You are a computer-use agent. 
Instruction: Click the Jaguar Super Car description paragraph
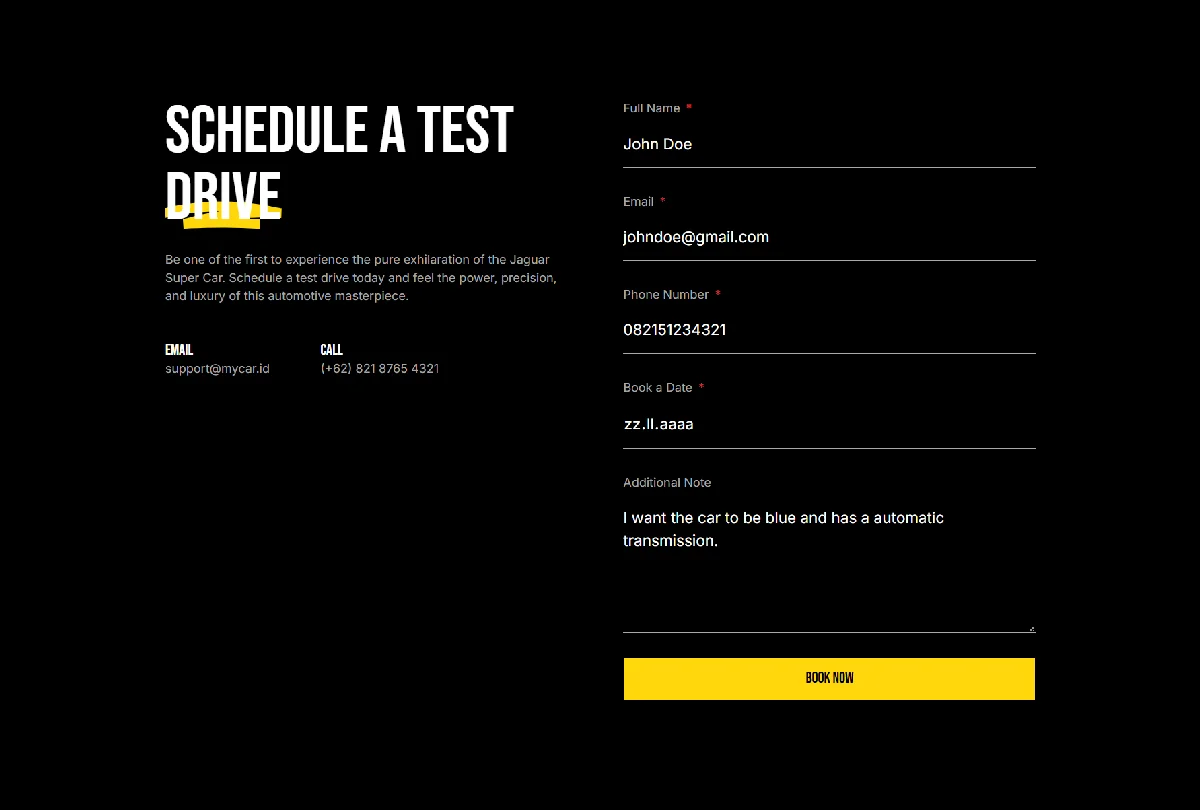pyautogui.click(x=361, y=278)
